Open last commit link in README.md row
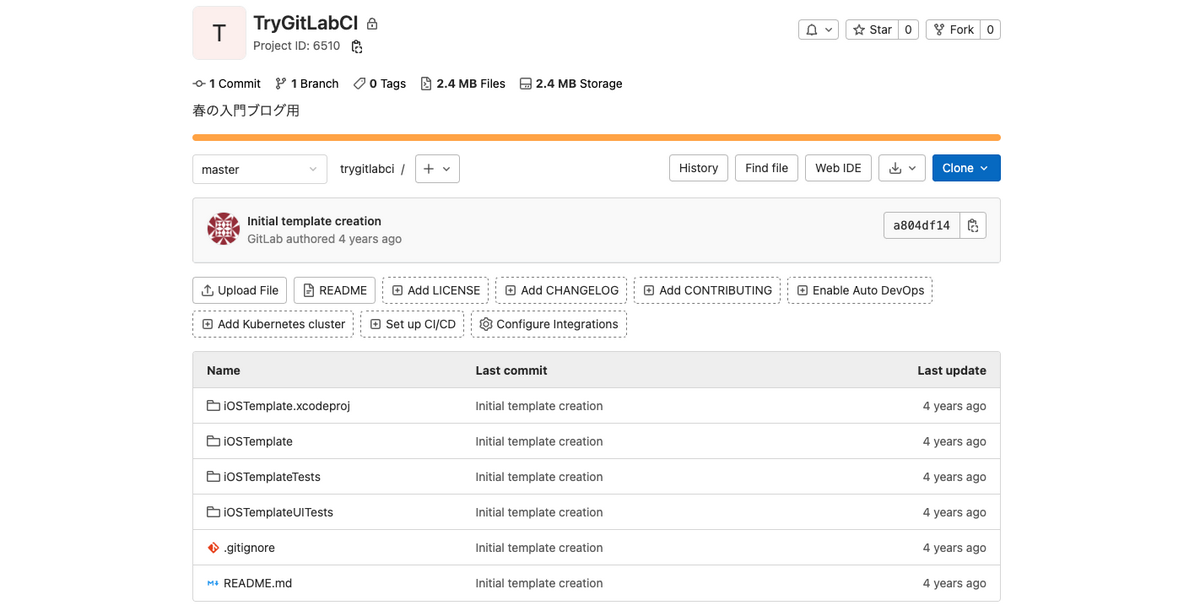Screen dimensions: 1200x611 click(x=539, y=583)
